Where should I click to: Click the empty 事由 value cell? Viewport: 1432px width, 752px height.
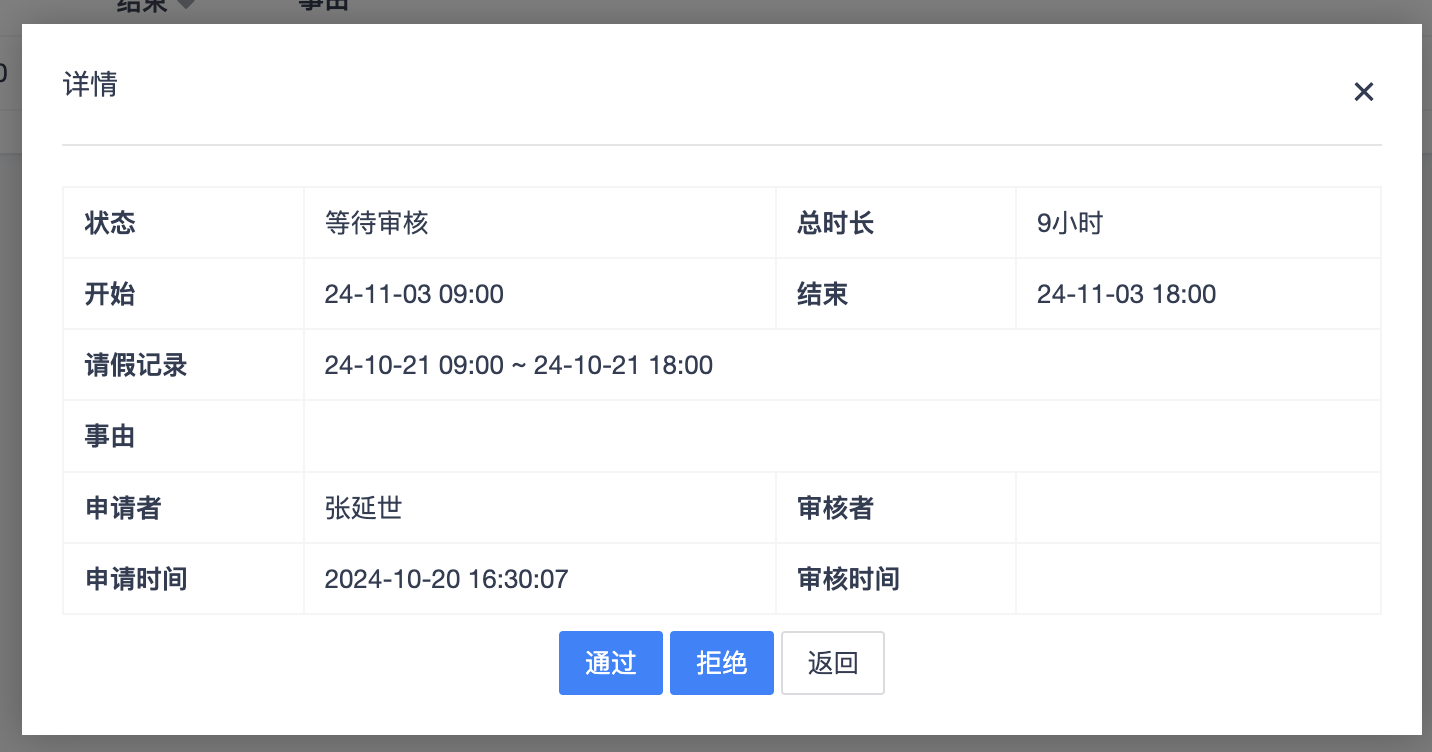pyautogui.click(x=841, y=436)
